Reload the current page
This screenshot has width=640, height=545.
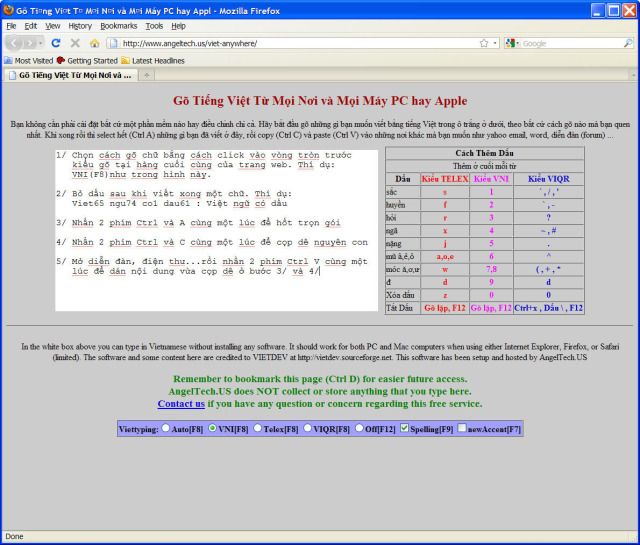pos(56,43)
